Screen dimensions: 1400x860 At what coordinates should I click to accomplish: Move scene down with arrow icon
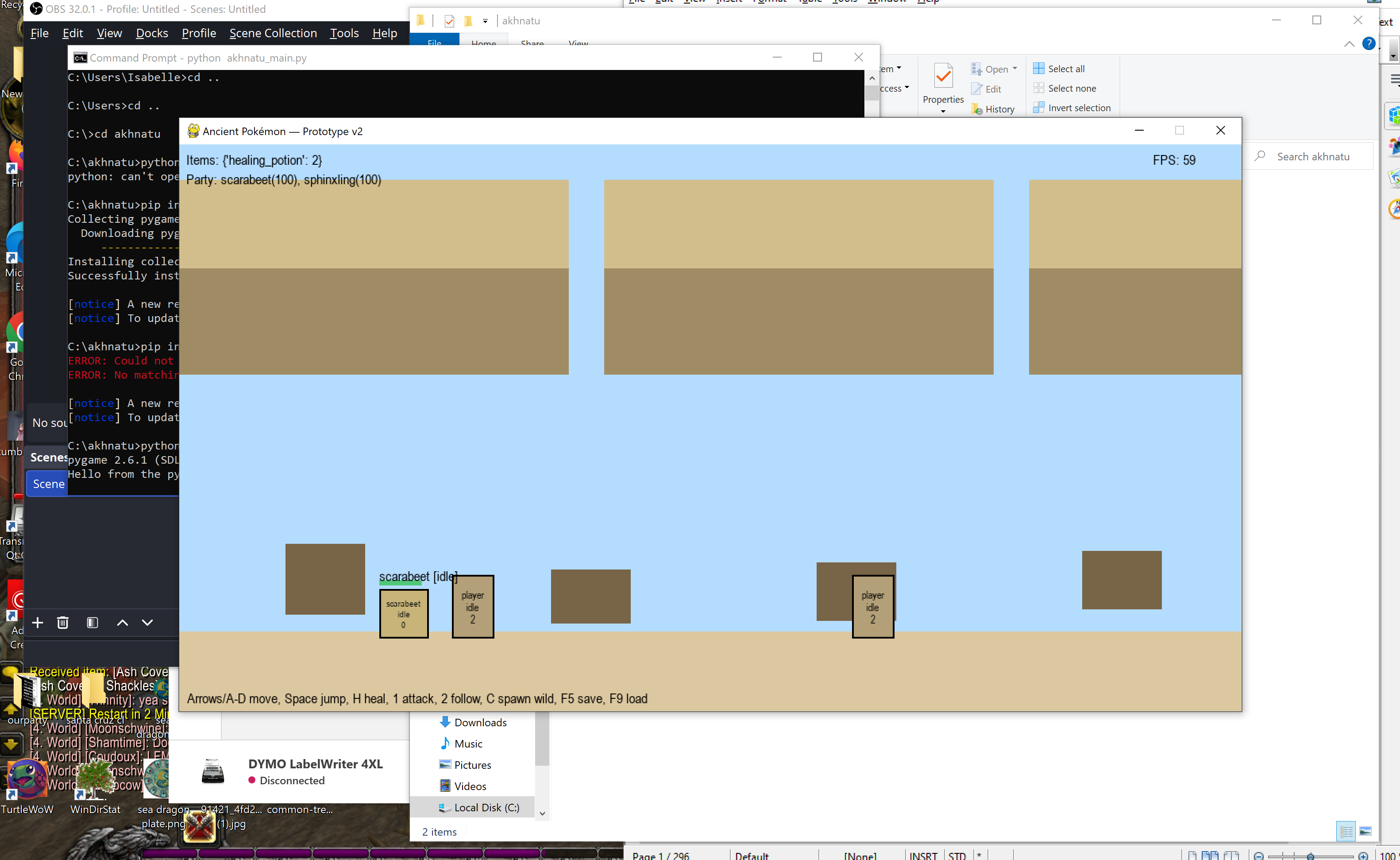click(147, 623)
